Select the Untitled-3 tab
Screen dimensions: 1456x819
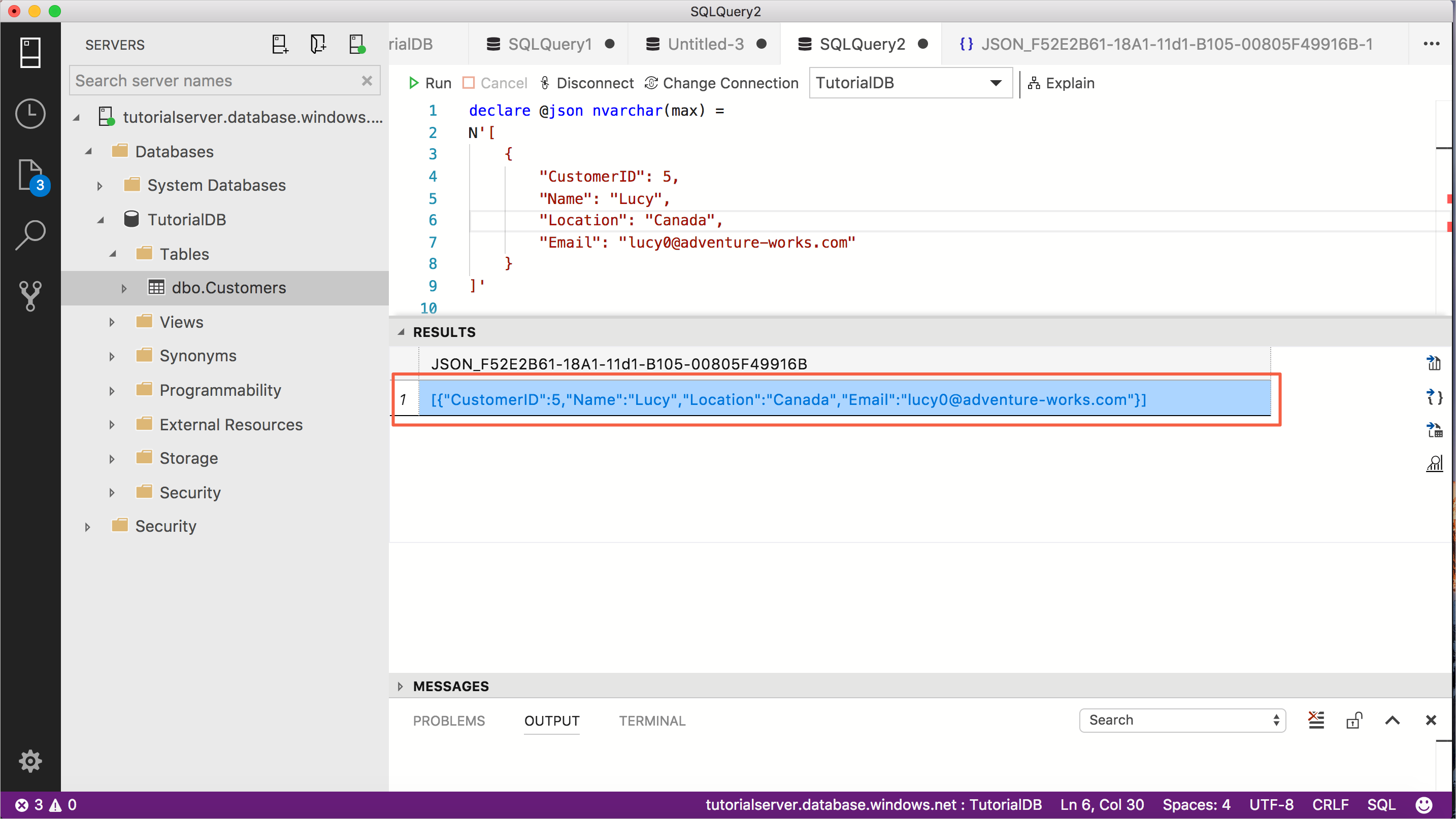[704, 44]
